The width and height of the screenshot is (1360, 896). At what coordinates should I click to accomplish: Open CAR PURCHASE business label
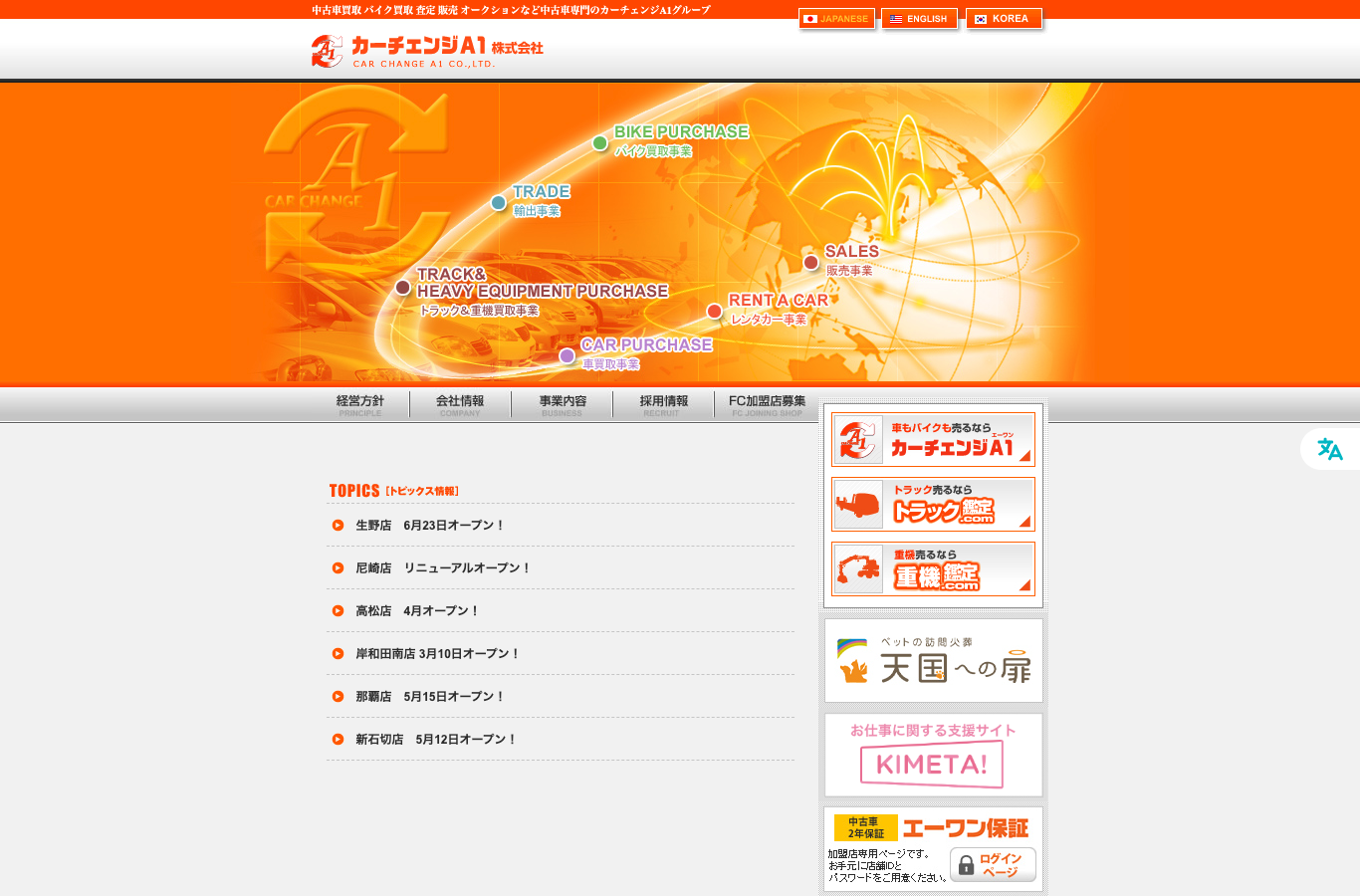pos(646,353)
